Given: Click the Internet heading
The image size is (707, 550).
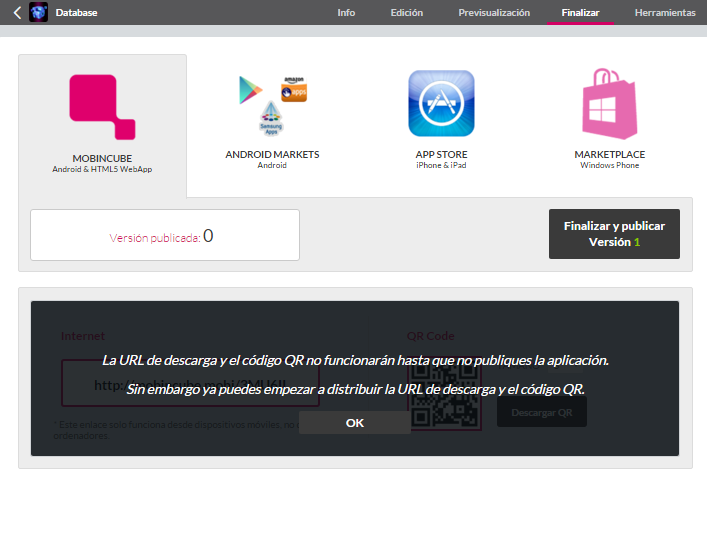Looking at the screenshot, I should [x=83, y=336].
